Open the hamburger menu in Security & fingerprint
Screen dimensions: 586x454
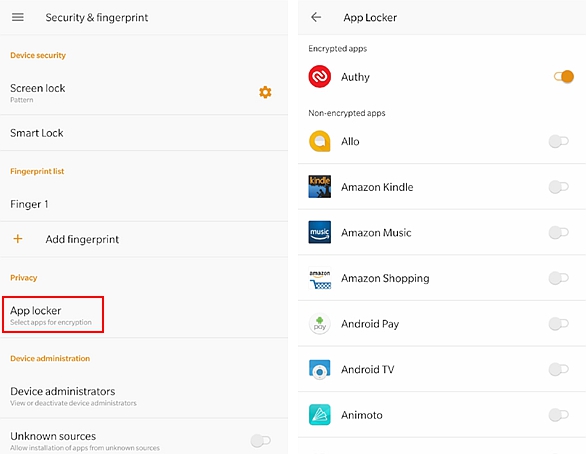[18, 17]
